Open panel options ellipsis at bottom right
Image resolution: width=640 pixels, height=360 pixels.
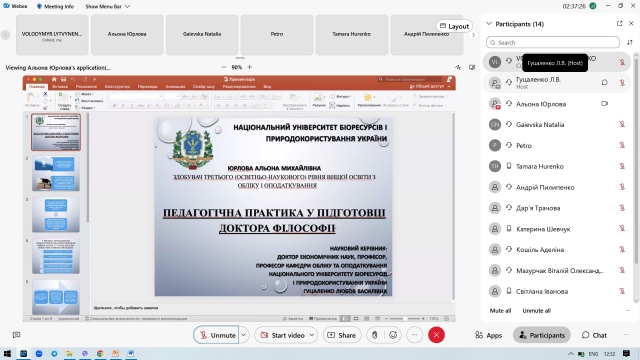tap(626, 335)
